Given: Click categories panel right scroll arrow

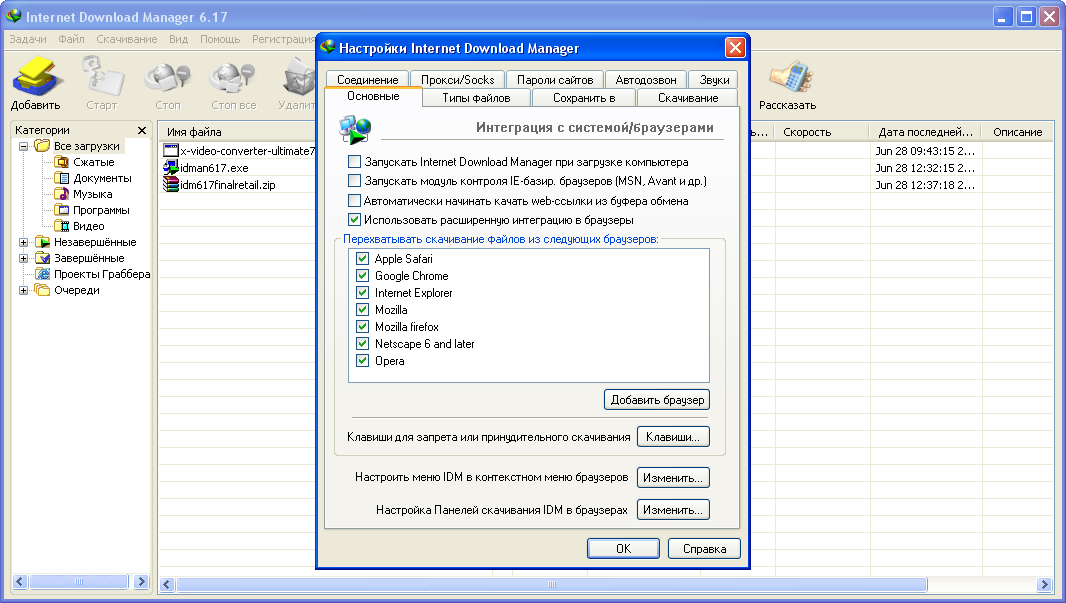Looking at the screenshot, I should coord(141,581).
